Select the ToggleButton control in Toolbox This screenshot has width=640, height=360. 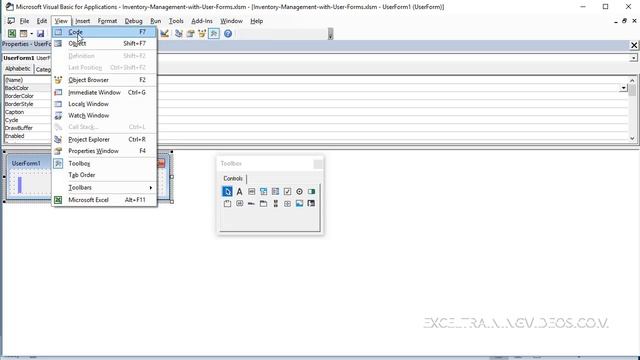pos(311,191)
